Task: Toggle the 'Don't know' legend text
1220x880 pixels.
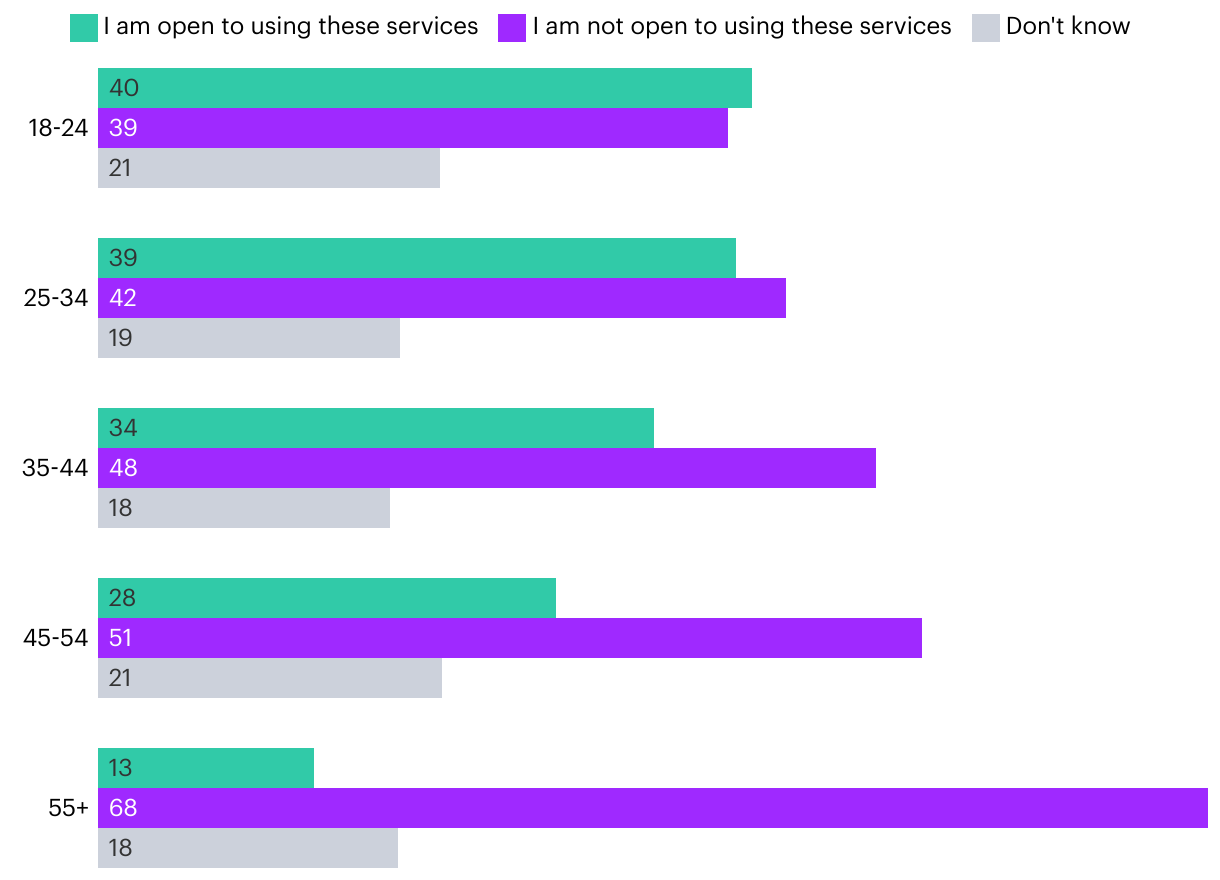Action: [1068, 27]
